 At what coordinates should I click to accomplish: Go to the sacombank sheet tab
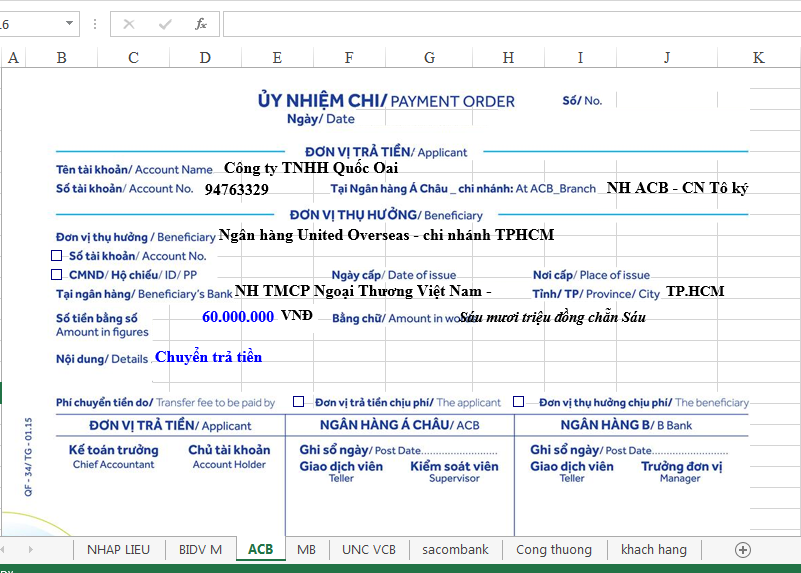pyautogui.click(x=455, y=549)
